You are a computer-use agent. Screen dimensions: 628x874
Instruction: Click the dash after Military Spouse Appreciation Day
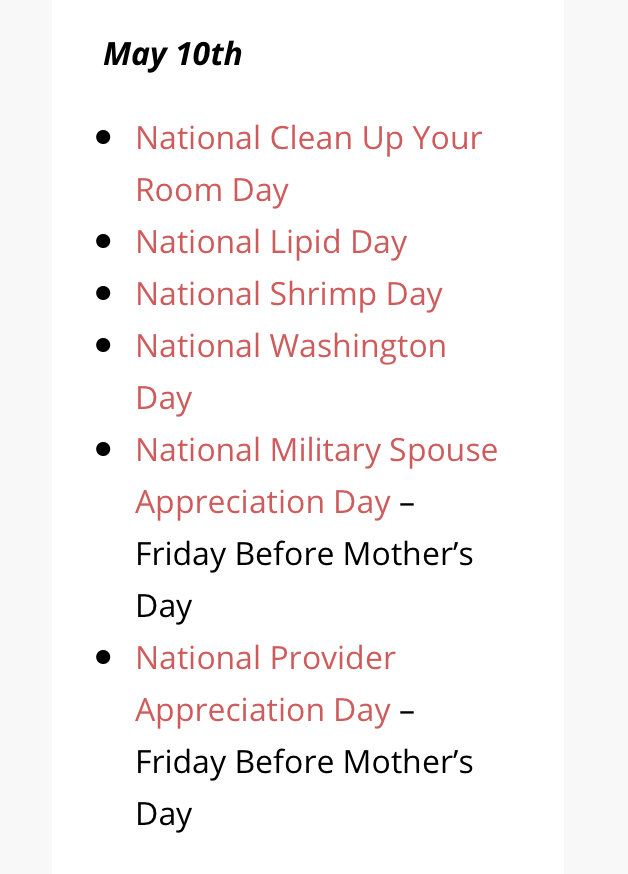click(407, 503)
